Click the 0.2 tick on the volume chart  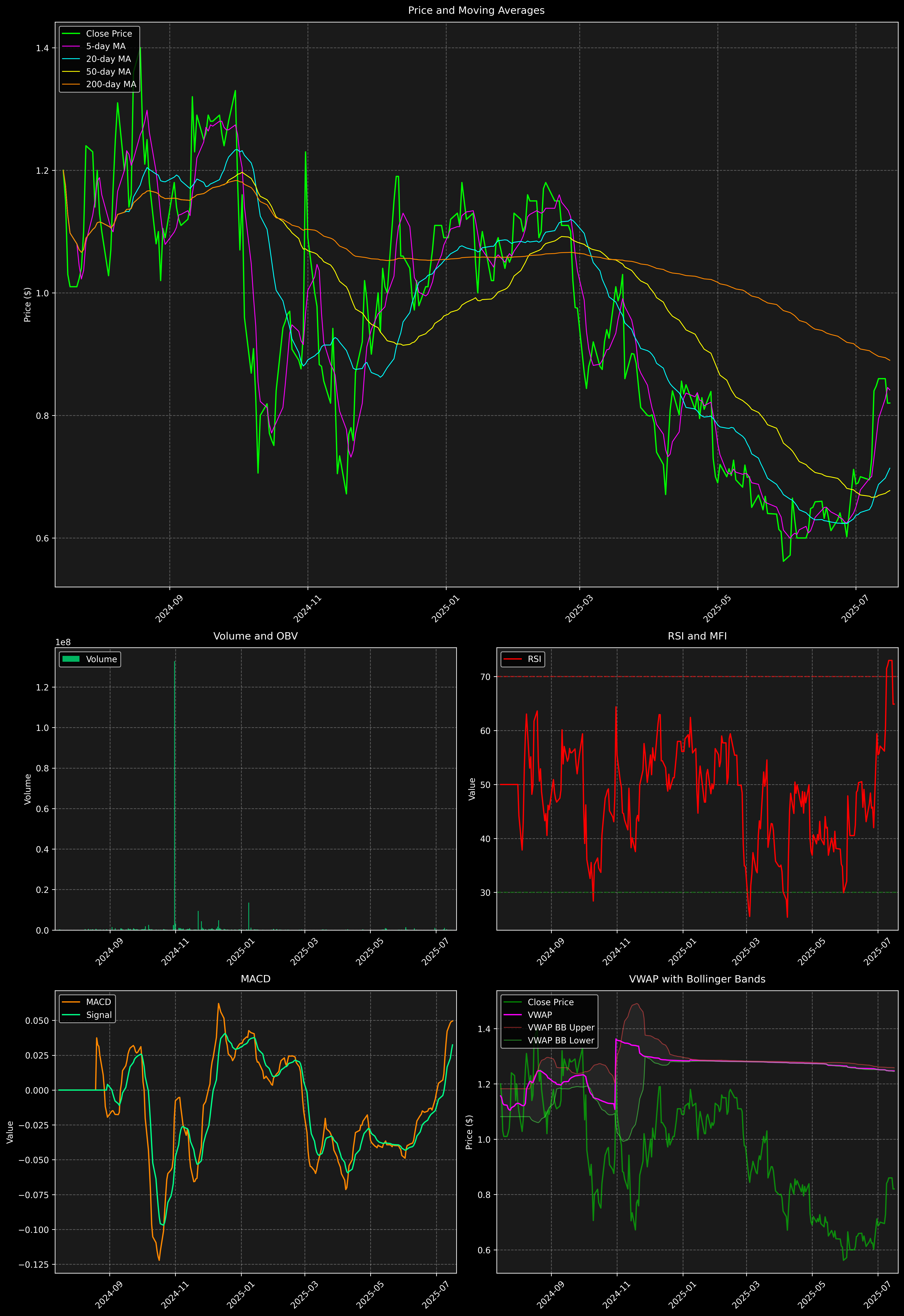(x=42, y=890)
